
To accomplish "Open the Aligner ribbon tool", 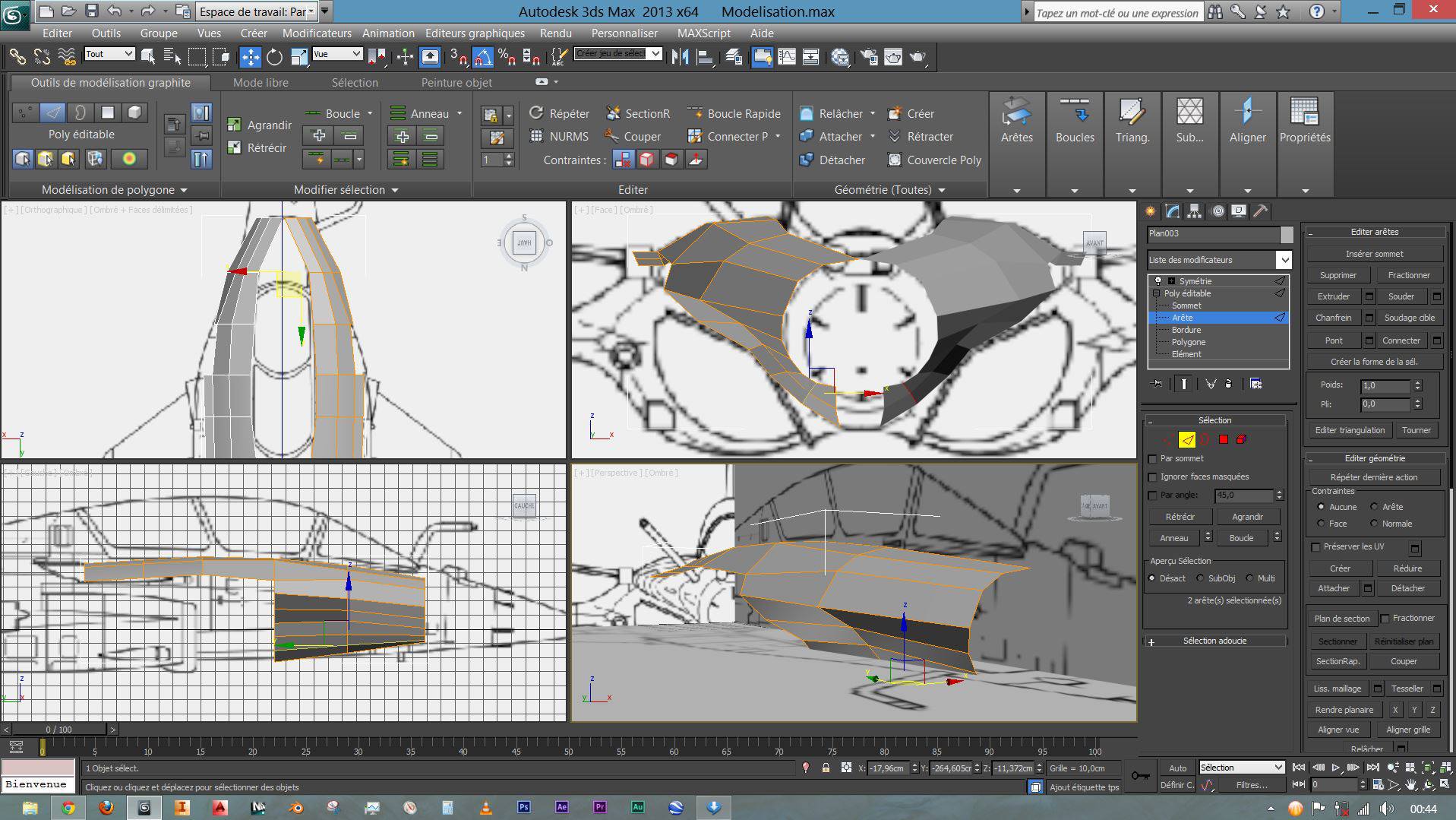I will pyautogui.click(x=1247, y=122).
